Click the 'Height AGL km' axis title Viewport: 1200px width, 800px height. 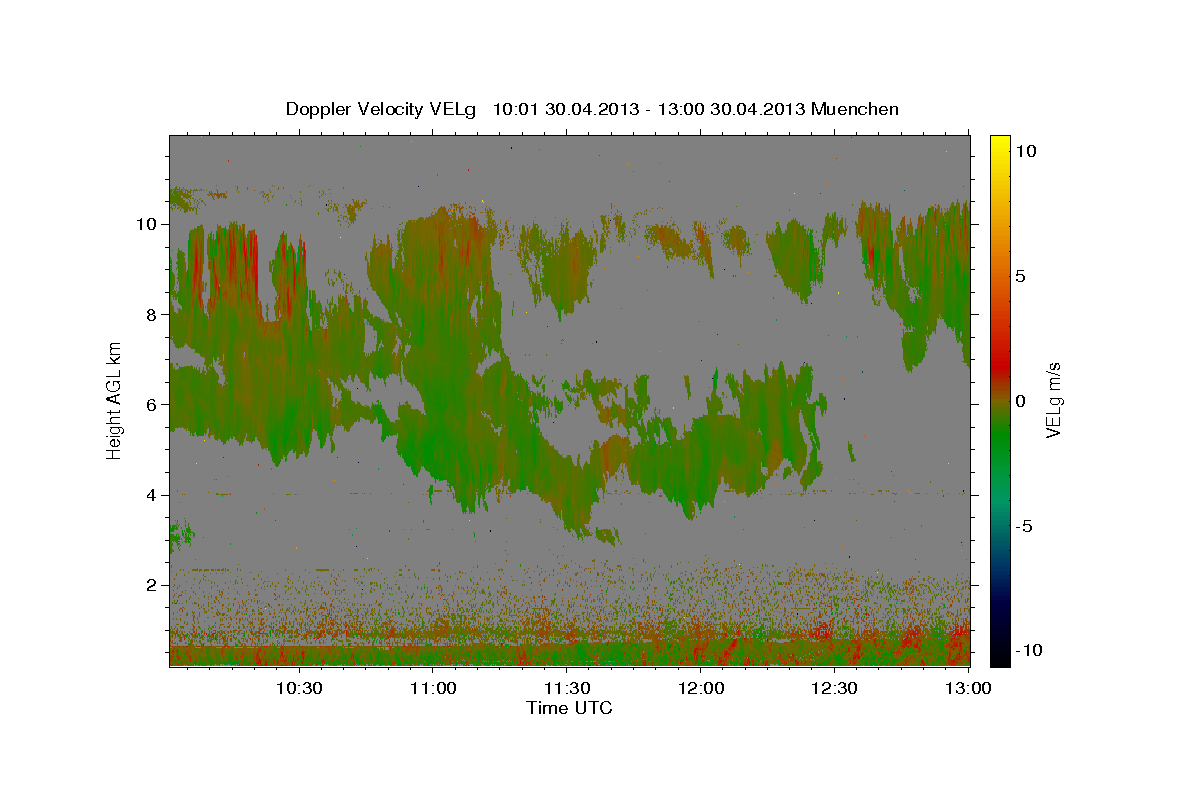(x=114, y=400)
